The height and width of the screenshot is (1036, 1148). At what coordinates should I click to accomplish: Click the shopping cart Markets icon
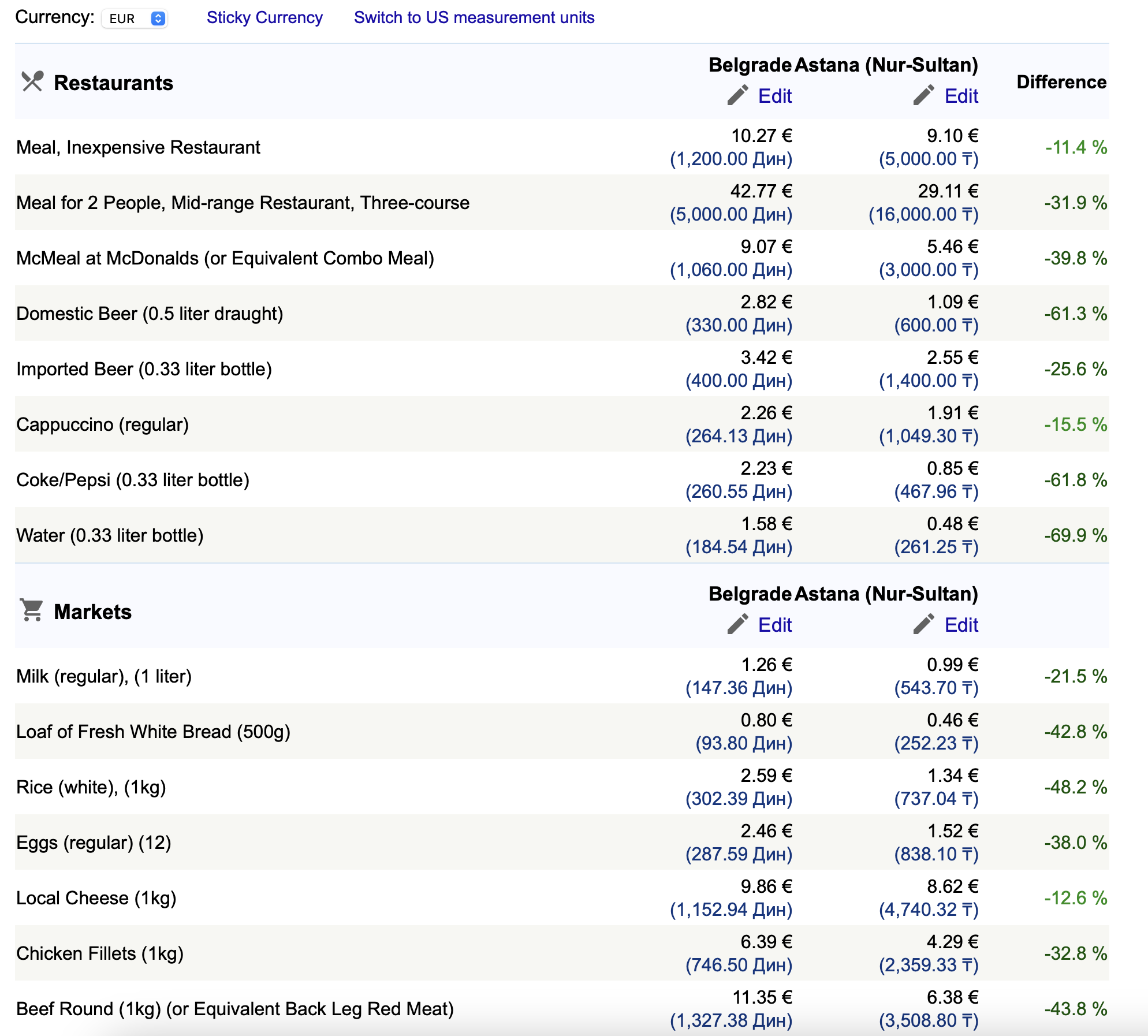point(32,610)
